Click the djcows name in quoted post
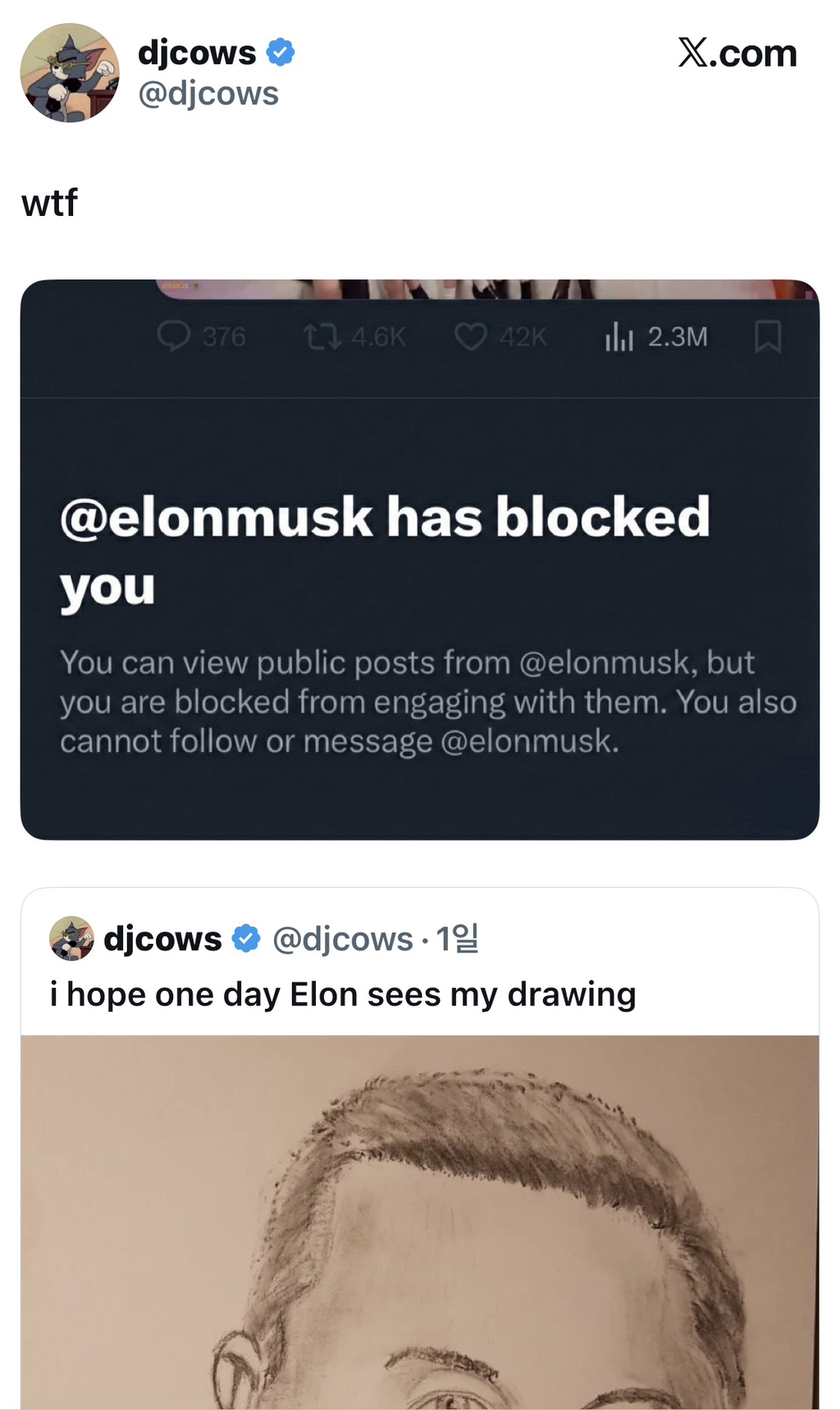Screen dimensions: 840x1410 click(162, 938)
